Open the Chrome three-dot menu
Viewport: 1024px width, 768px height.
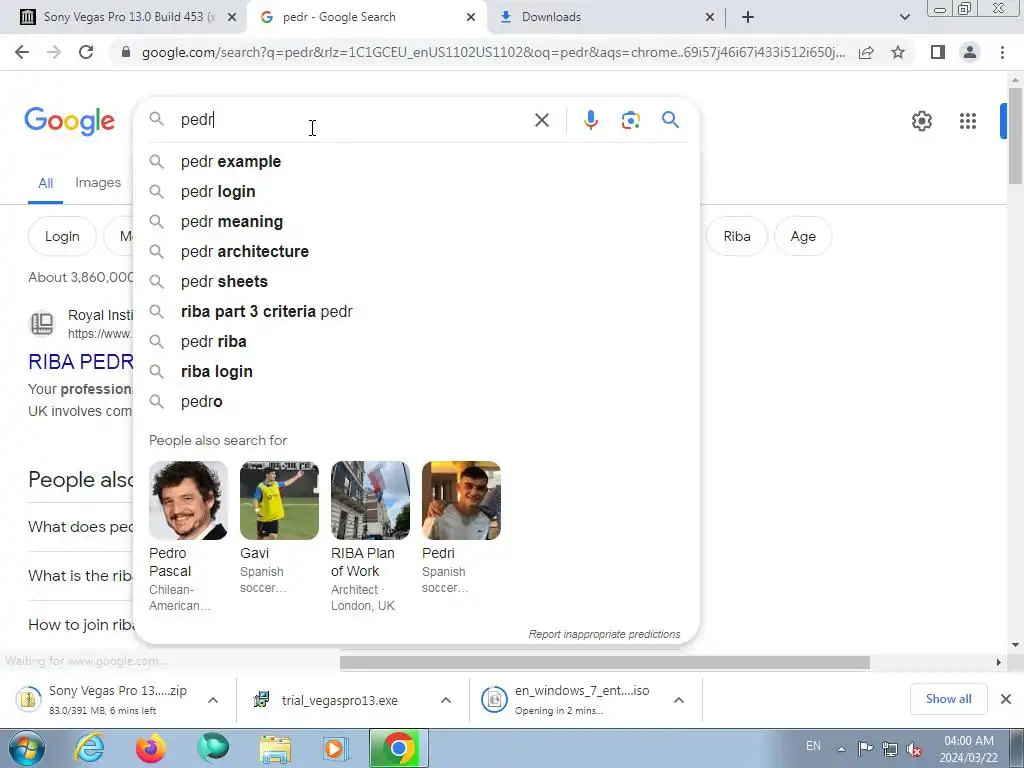click(1002, 52)
